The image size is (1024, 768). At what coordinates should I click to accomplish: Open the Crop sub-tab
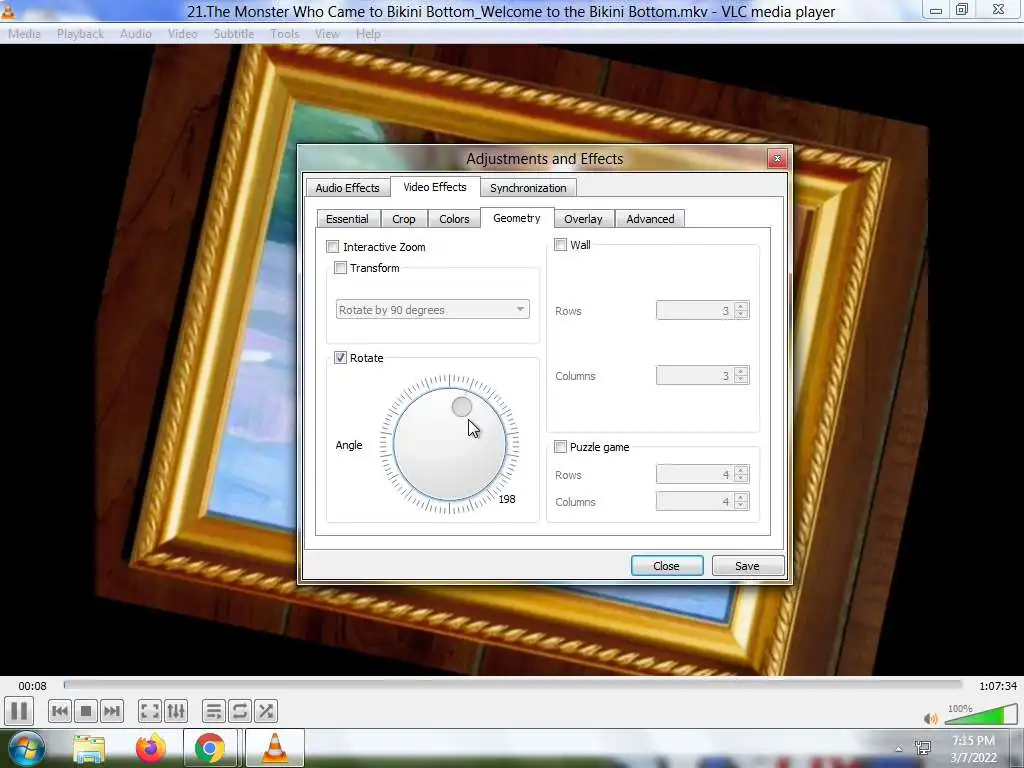pos(404,219)
